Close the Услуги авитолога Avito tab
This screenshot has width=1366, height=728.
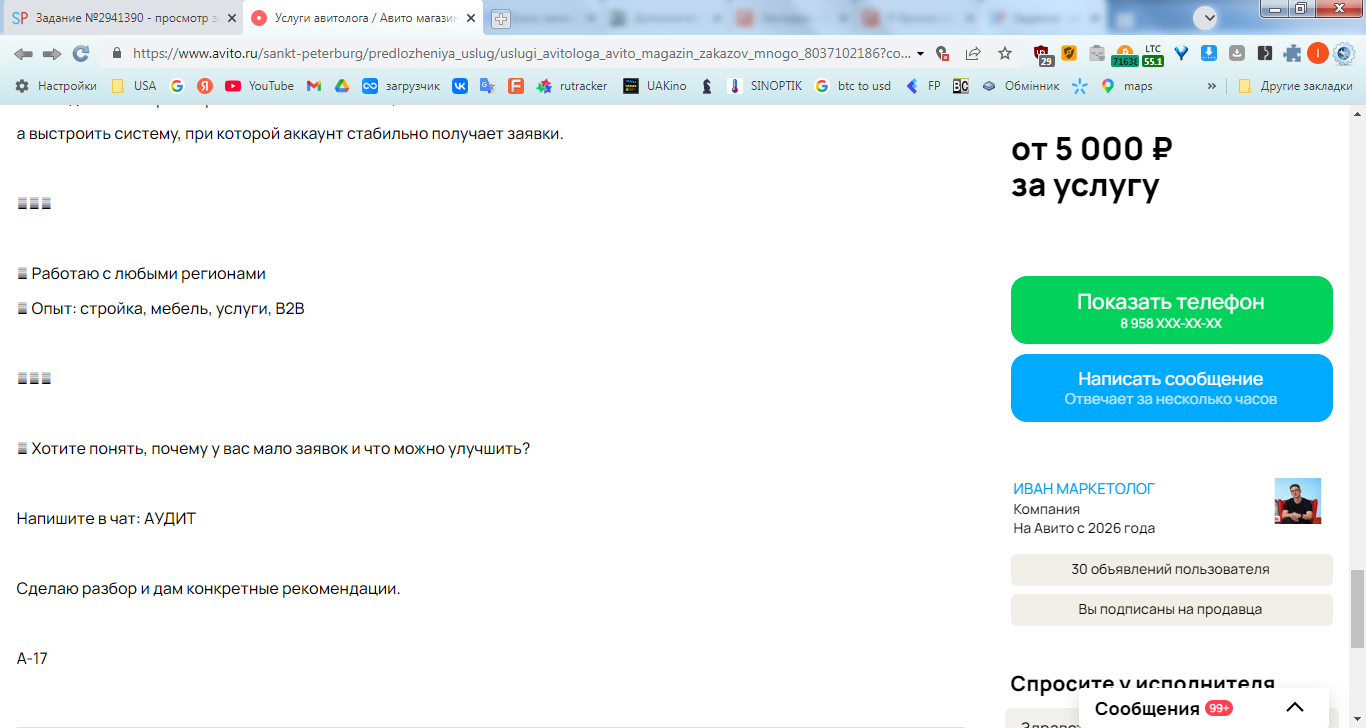pos(470,18)
